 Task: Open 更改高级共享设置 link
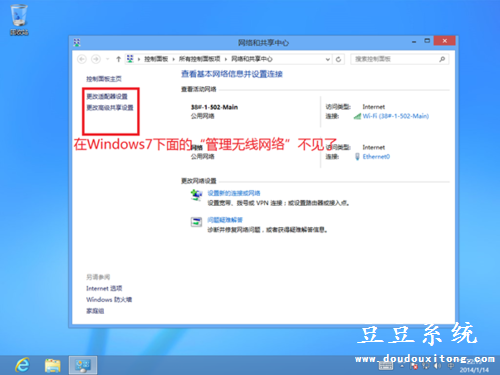pyautogui.click(x=110, y=107)
